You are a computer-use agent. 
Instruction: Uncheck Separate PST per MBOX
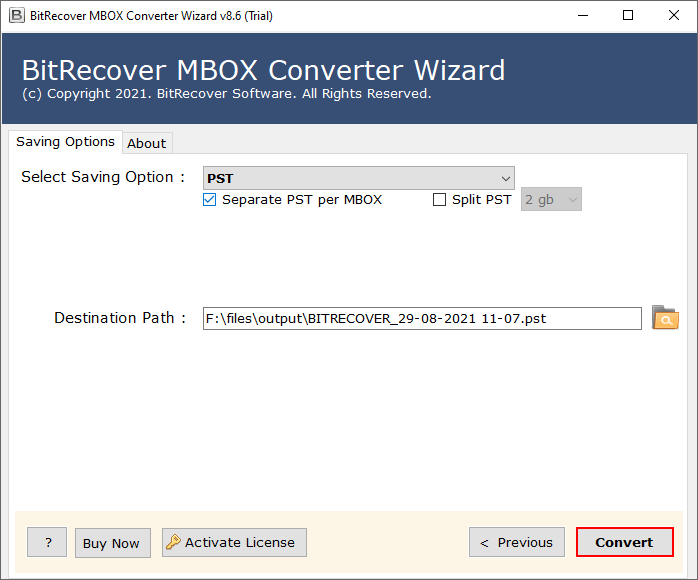[209, 199]
